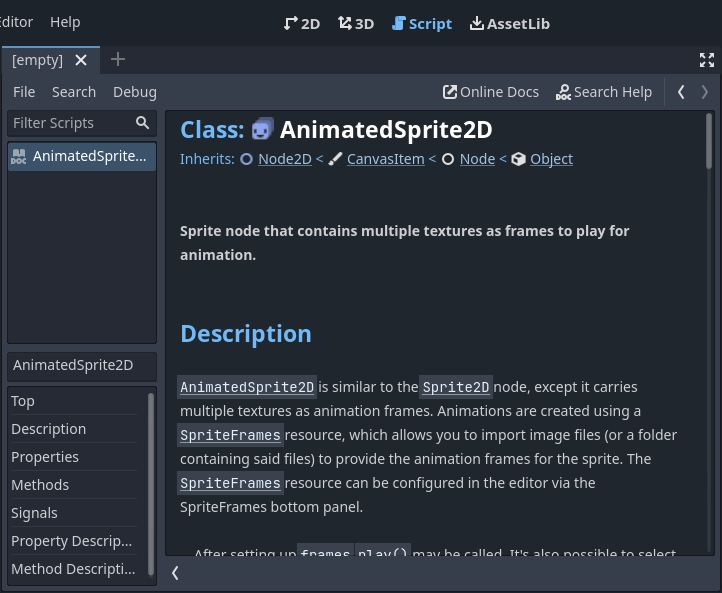Select AnimatedSprite2D in the scripts list
This screenshot has height=593, width=722.
pyautogui.click(x=82, y=156)
